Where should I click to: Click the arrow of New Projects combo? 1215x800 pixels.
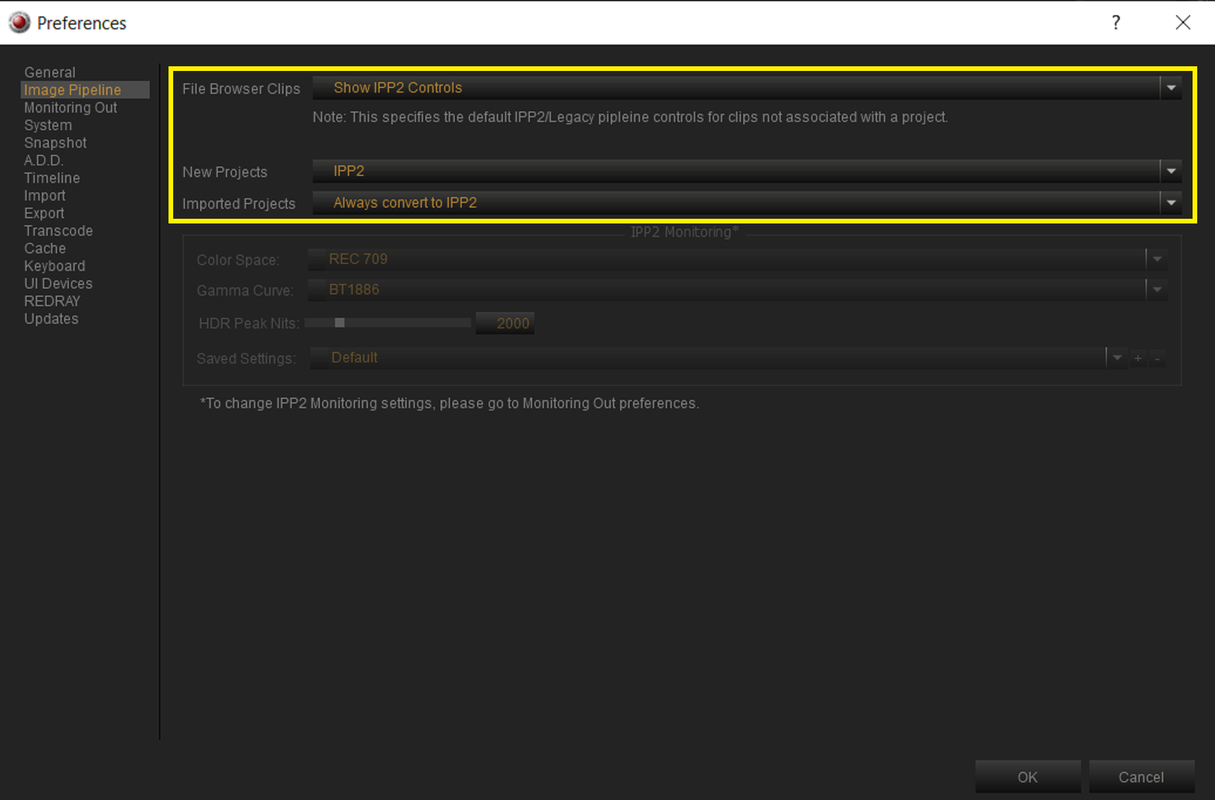click(x=1171, y=171)
